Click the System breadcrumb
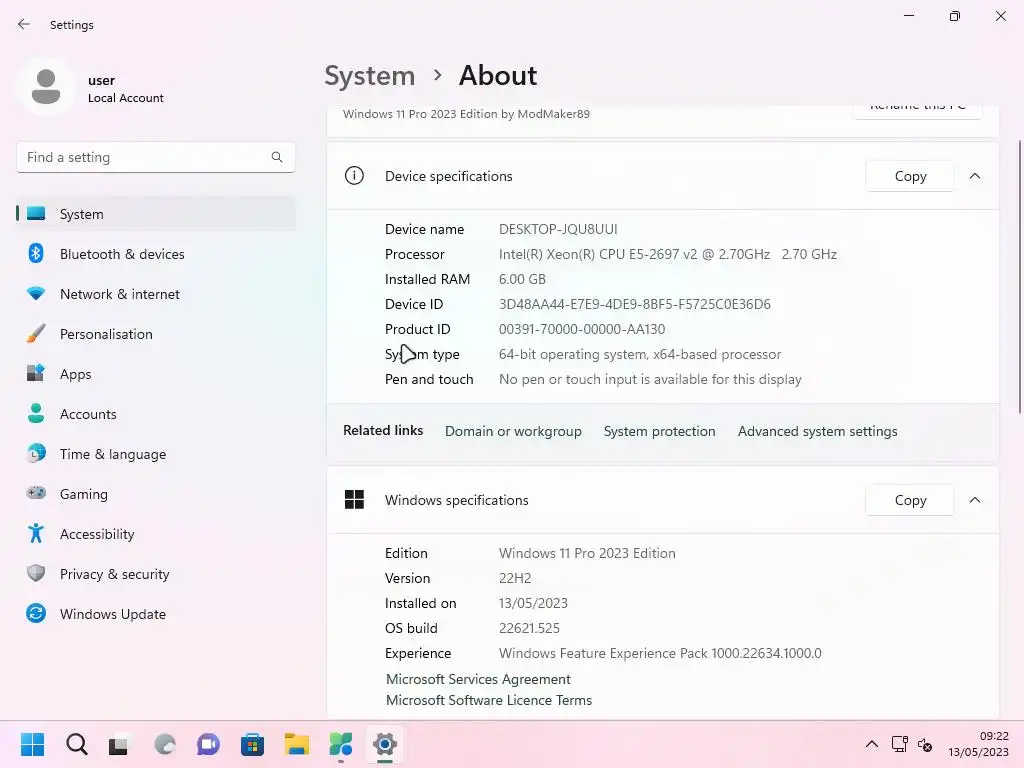The height and width of the screenshot is (768, 1024). tap(370, 76)
